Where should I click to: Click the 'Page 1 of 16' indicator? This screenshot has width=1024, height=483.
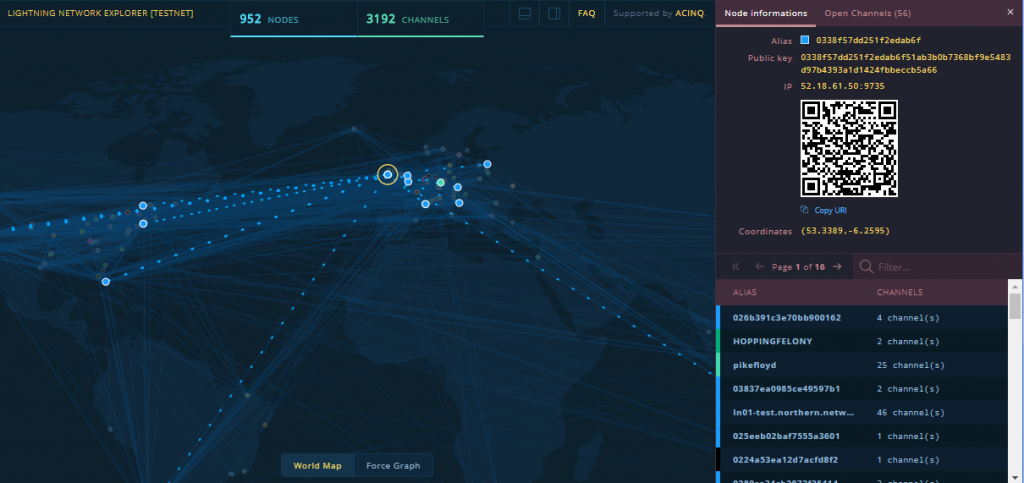pyautogui.click(x=799, y=266)
